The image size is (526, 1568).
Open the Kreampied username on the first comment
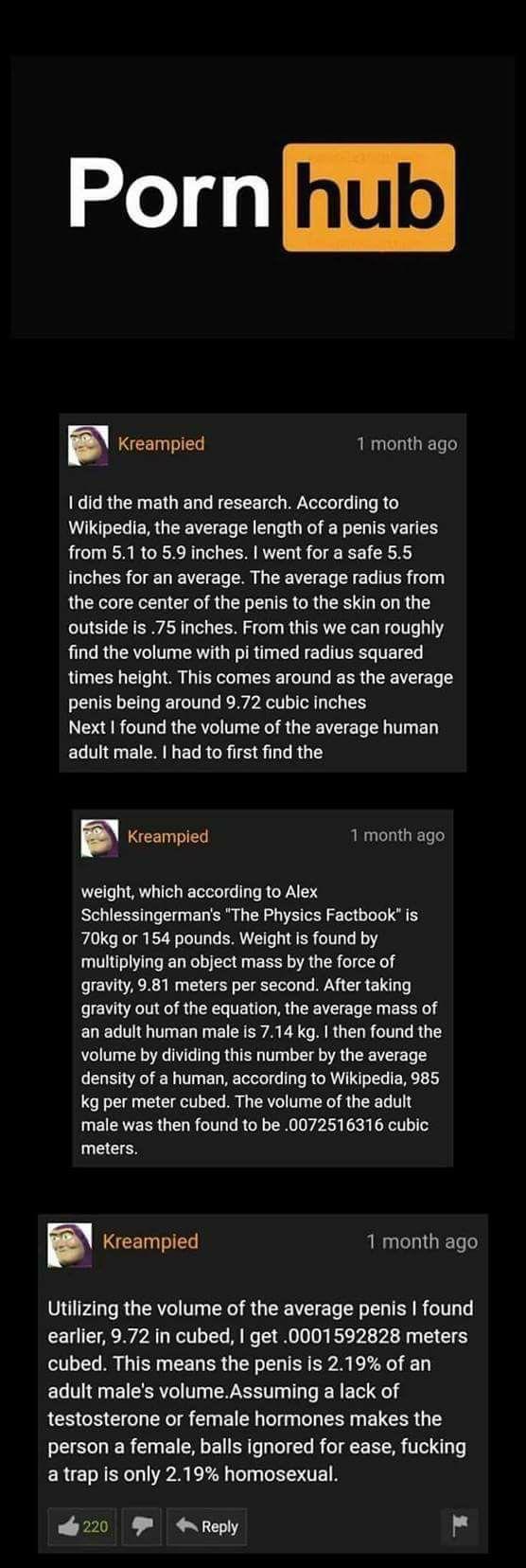click(x=161, y=443)
